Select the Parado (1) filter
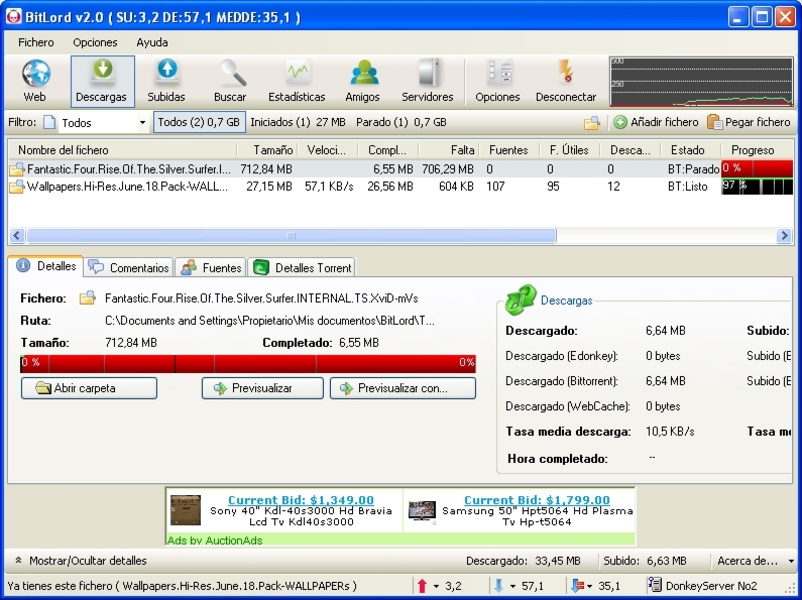802x600 pixels. click(x=401, y=122)
